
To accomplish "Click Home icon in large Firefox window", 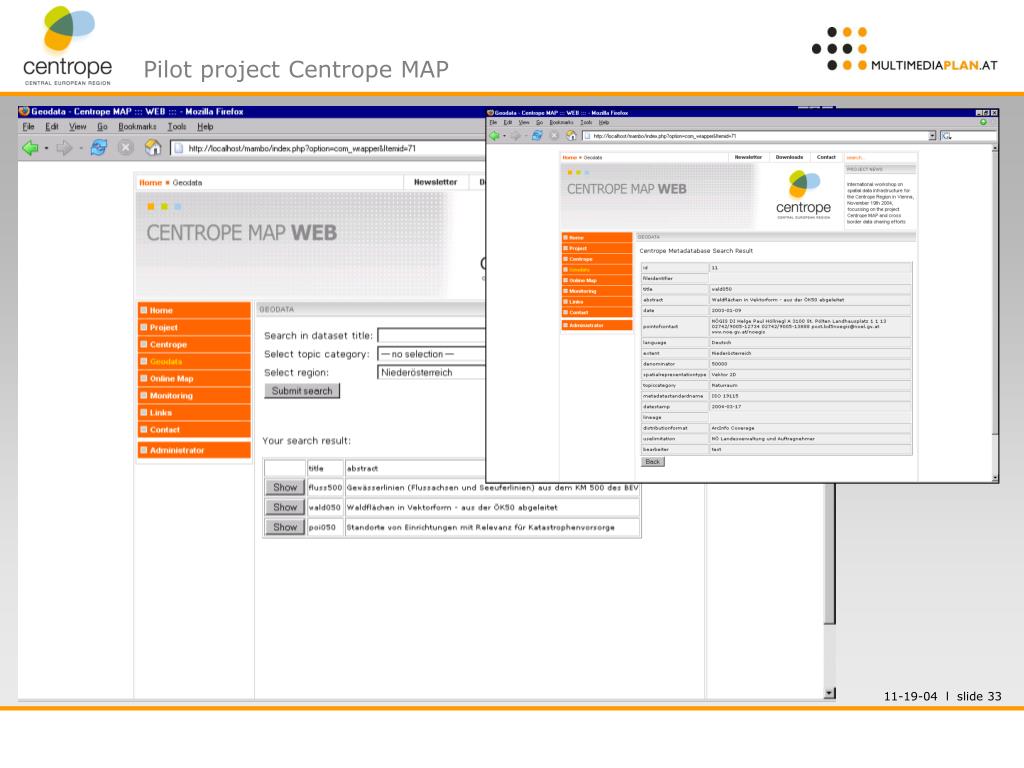I will pyautogui.click(x=153, y=148).
